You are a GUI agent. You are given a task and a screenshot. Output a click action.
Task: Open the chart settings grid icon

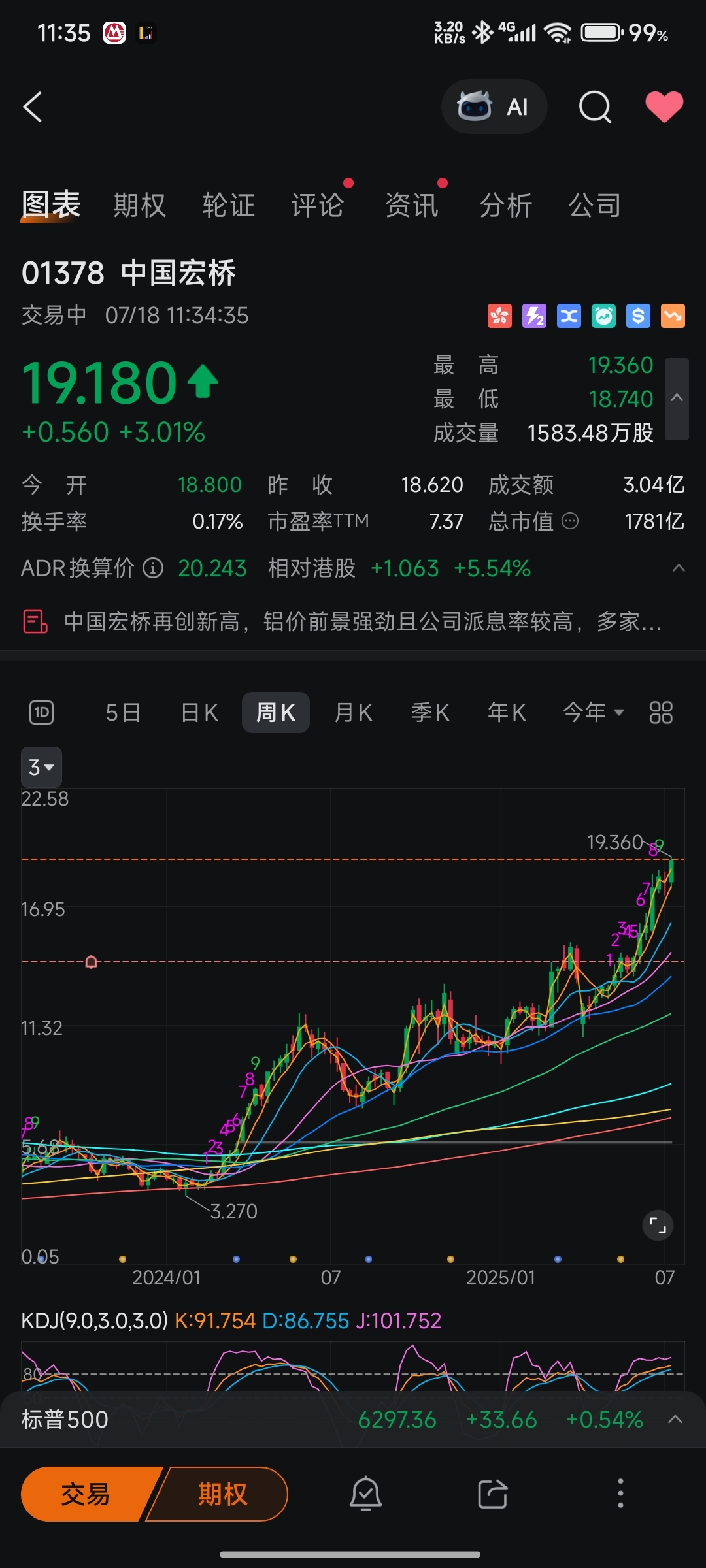[661, 712]
